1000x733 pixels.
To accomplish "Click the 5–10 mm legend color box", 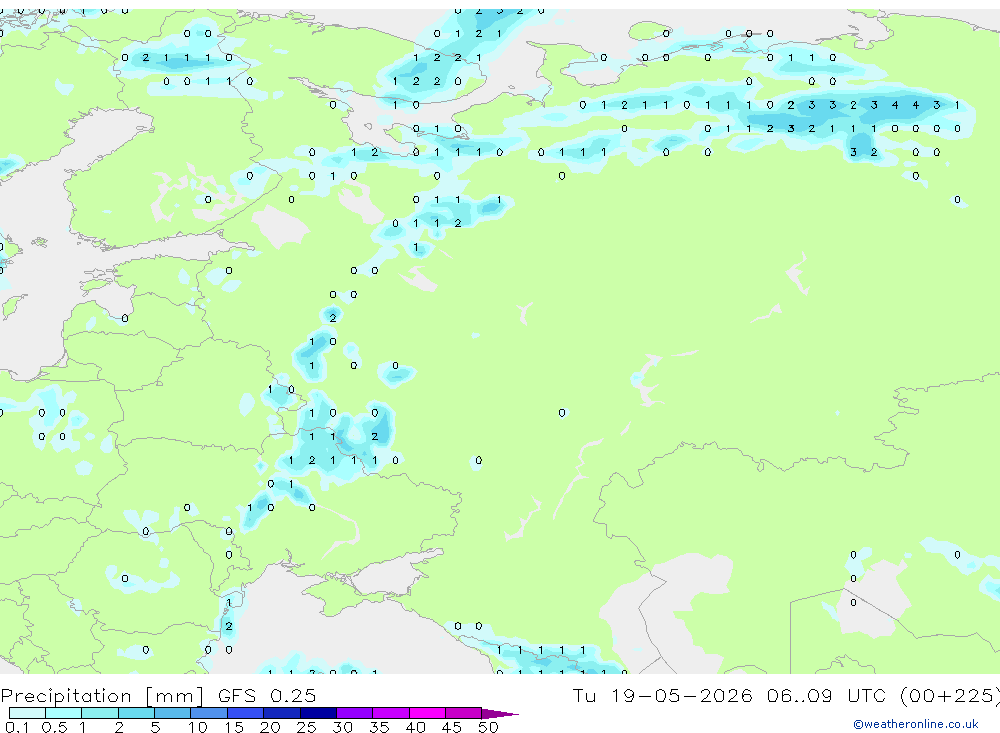I will (173, 713).
